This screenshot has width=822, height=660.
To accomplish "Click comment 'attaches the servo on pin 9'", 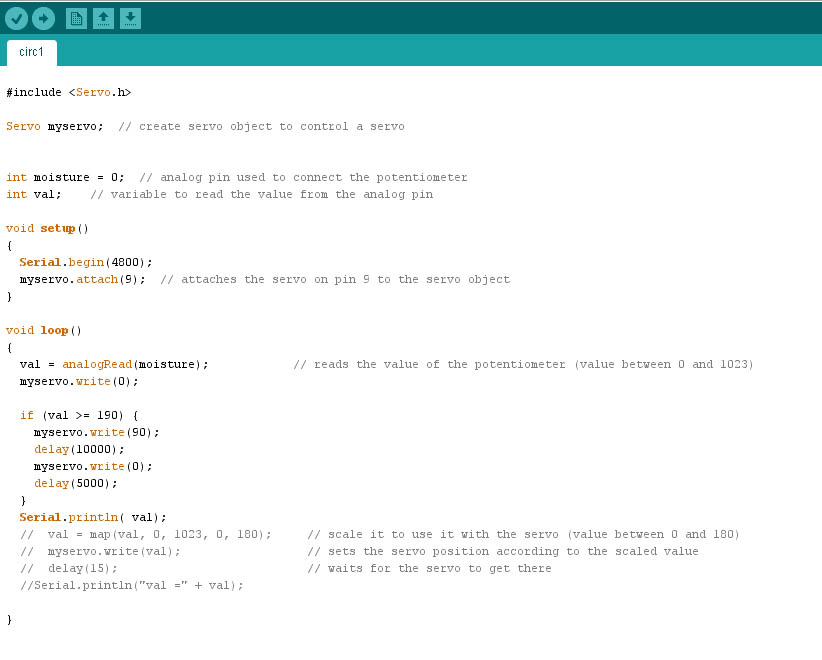I will pyautogui.click(x=275, y=279).
